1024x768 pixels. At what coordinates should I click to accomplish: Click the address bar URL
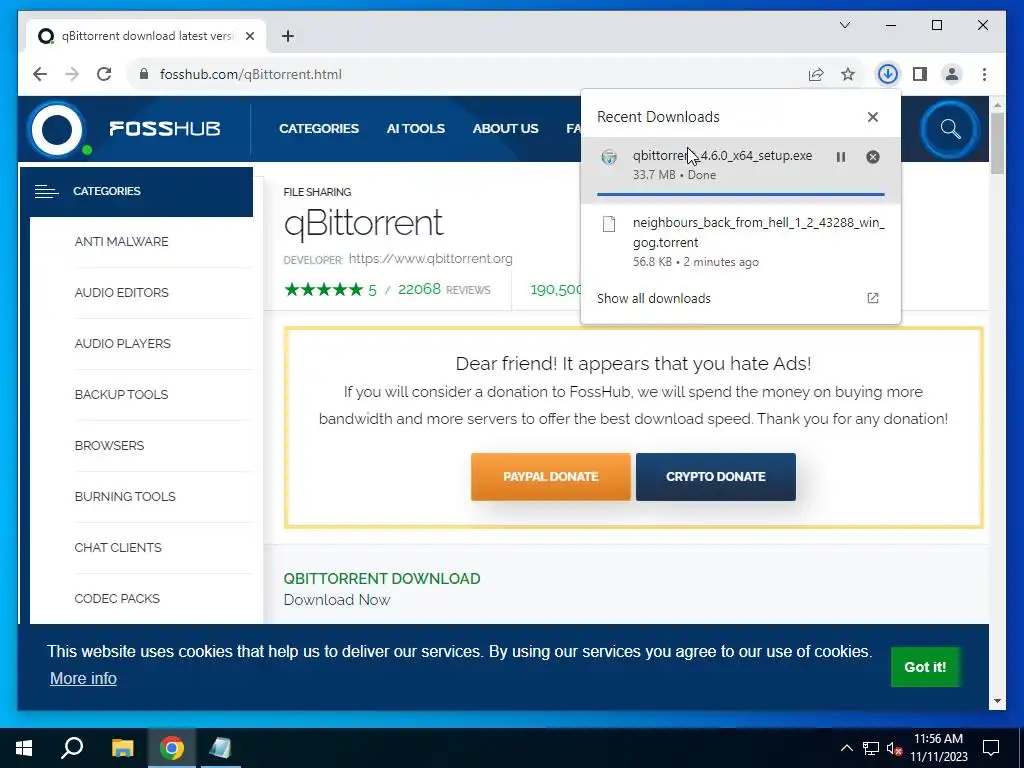[x=251, y=74]
